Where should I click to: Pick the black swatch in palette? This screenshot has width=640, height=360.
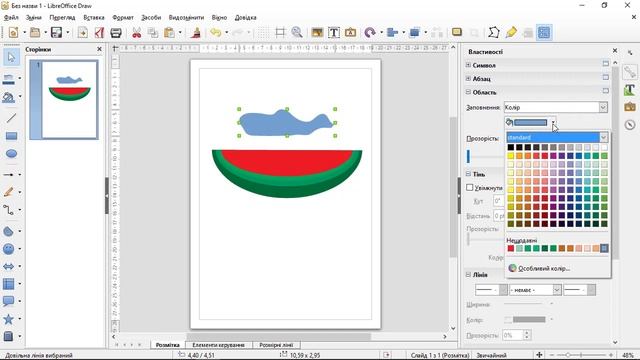click(x=511, y=147)
